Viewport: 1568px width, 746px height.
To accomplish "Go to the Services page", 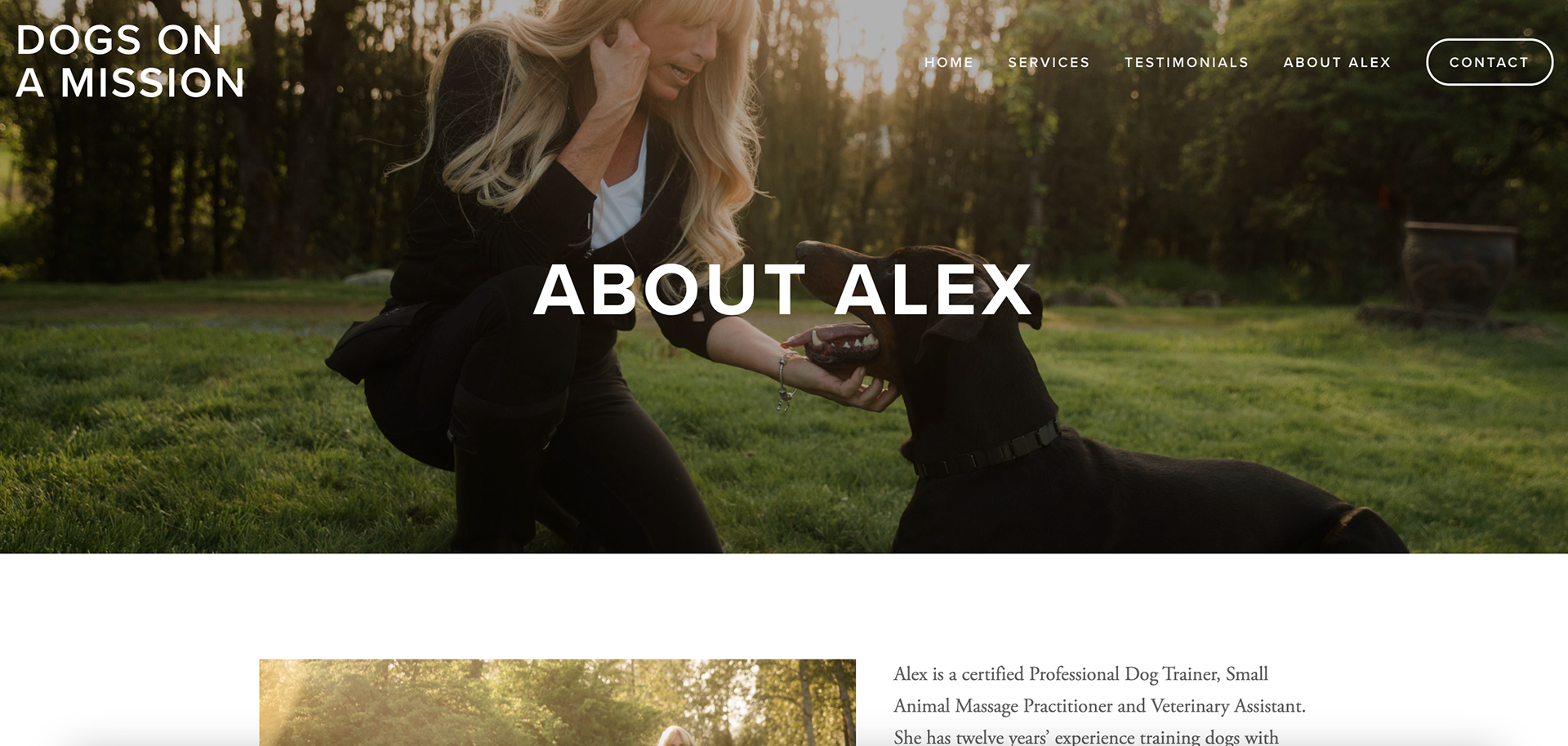I will click(x=1049, y=62).
